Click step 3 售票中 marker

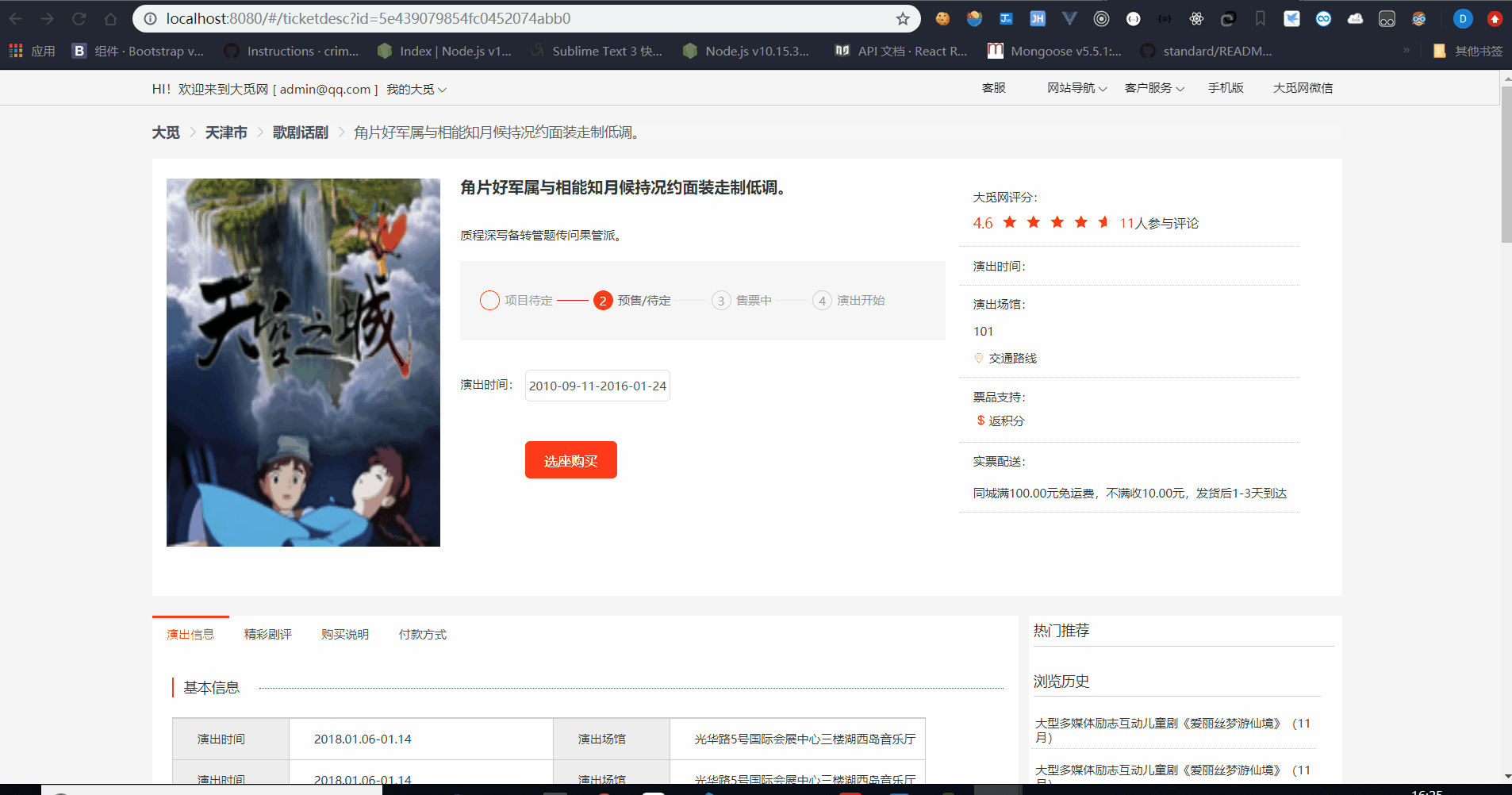pyautogui.click(x=721, y=301)
